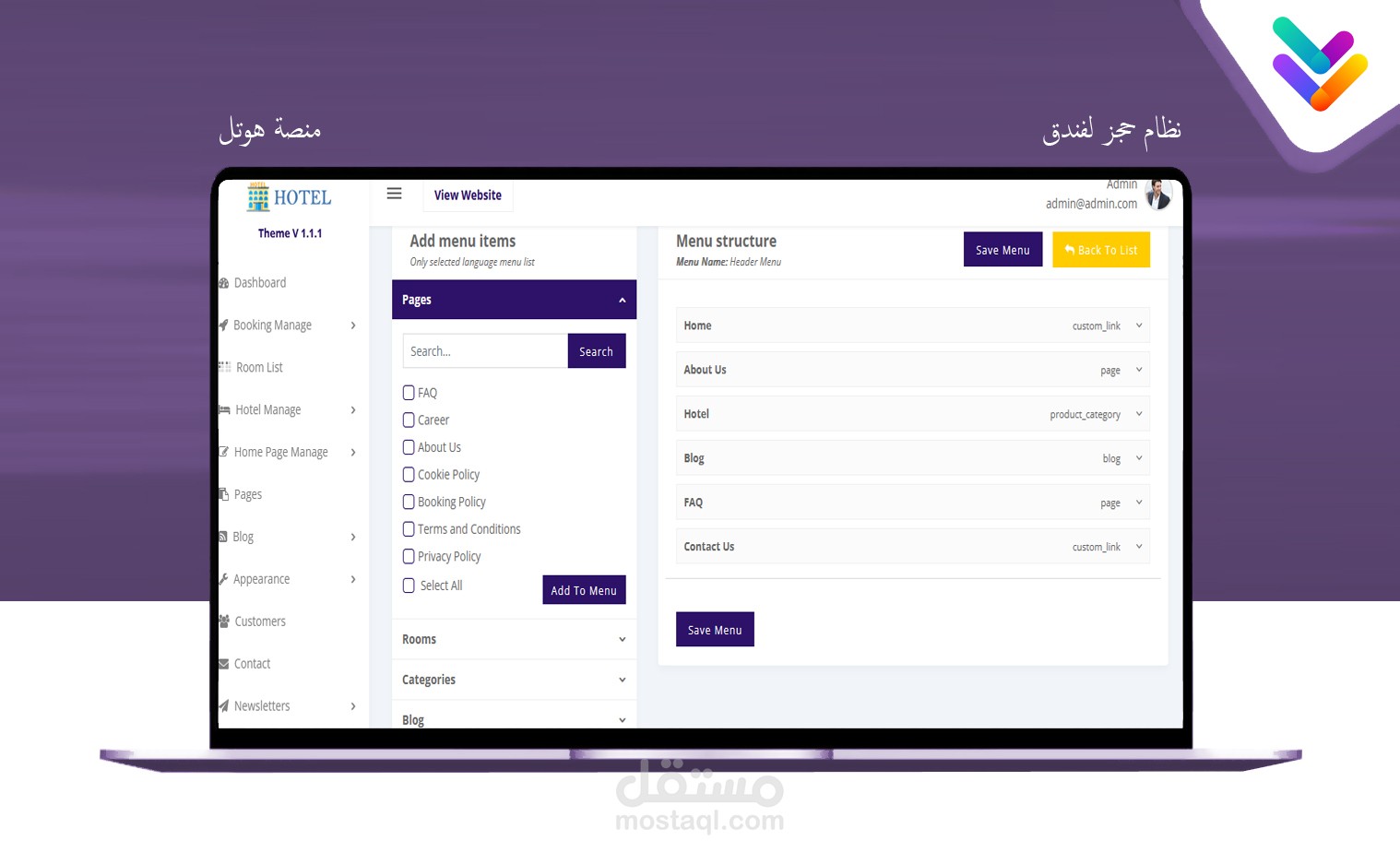Select the Terms and Conditions checkbox
Image resolution: width=1400 pixels, height=852 pixels.
pyautogui.click(x=409, y=529)
